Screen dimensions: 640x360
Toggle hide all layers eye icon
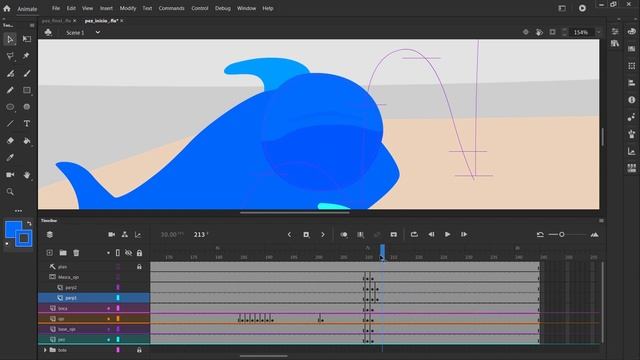pos(129,253)
